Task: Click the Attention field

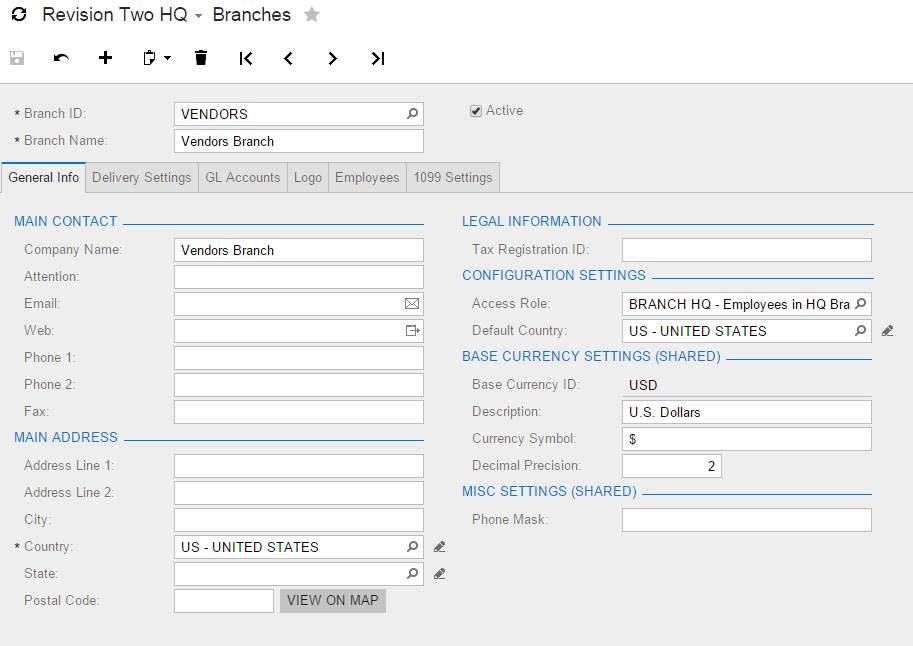Action: point(299,277)
